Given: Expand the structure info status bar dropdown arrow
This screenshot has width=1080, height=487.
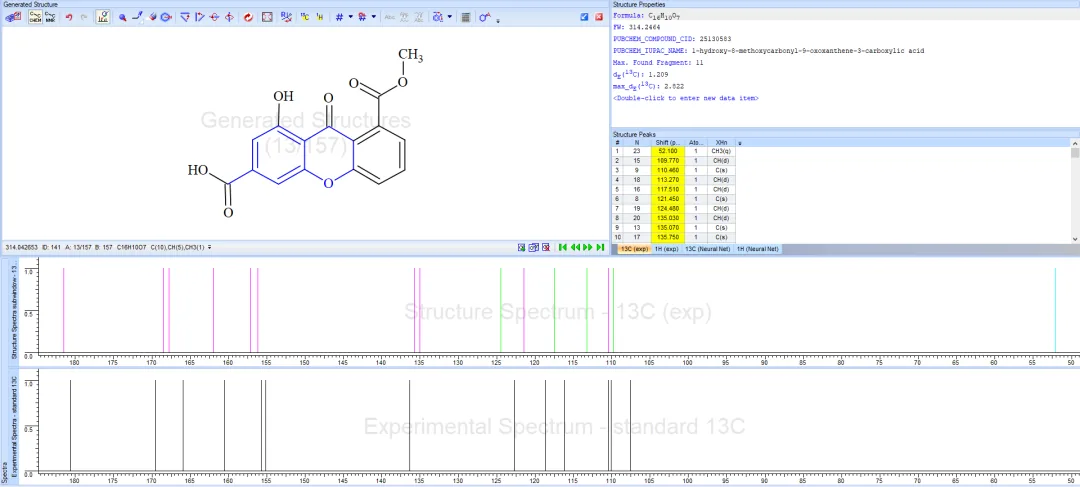Looking at the screenshot, I should coord(209,247).
